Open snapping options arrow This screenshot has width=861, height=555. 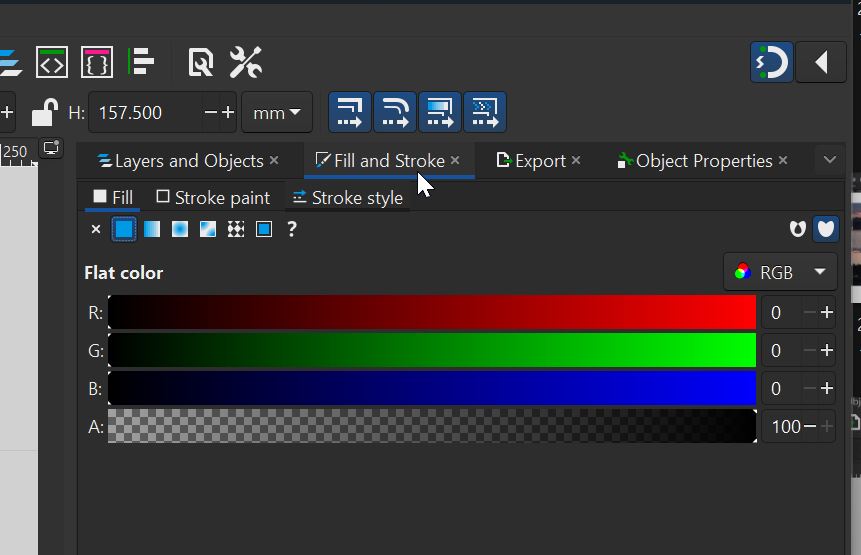[821, 62]
